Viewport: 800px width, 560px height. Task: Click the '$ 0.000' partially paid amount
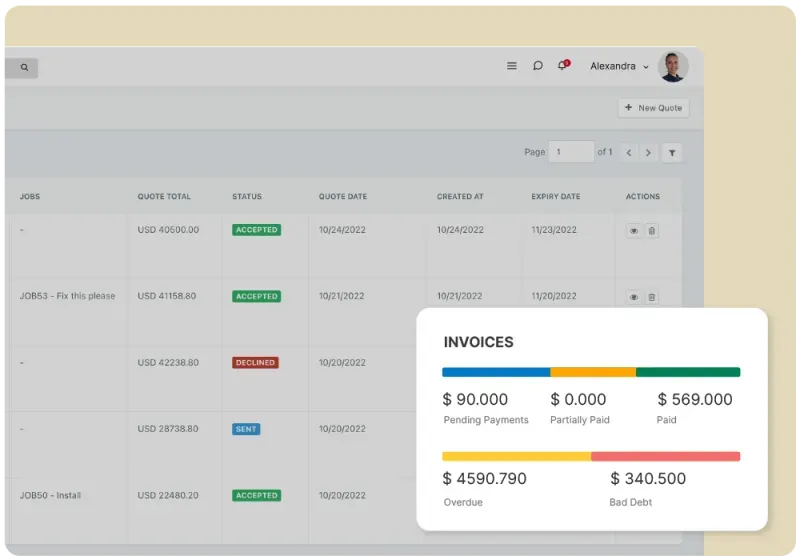[578, 399]
